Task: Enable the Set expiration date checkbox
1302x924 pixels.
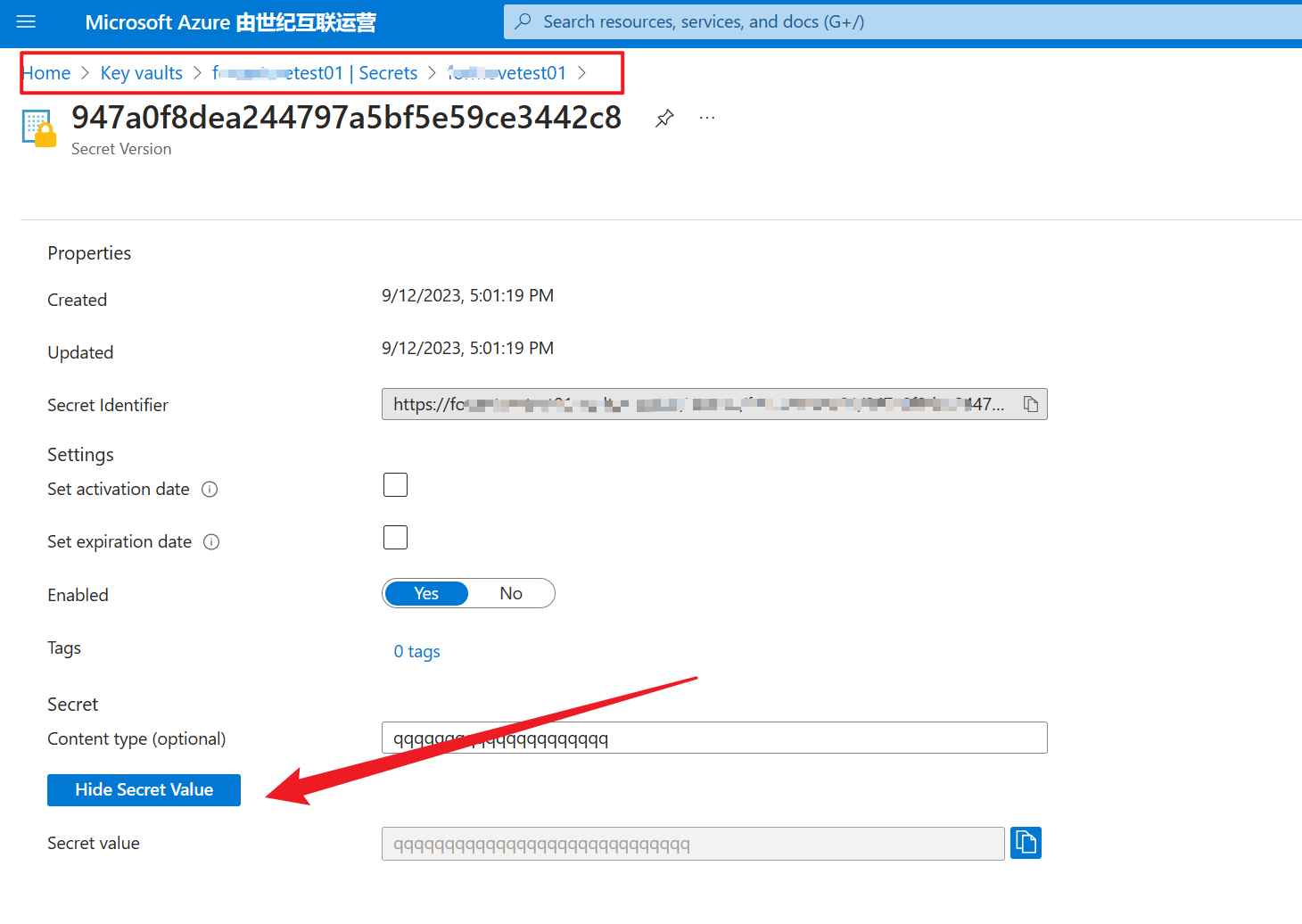Action: click(395, 538)
